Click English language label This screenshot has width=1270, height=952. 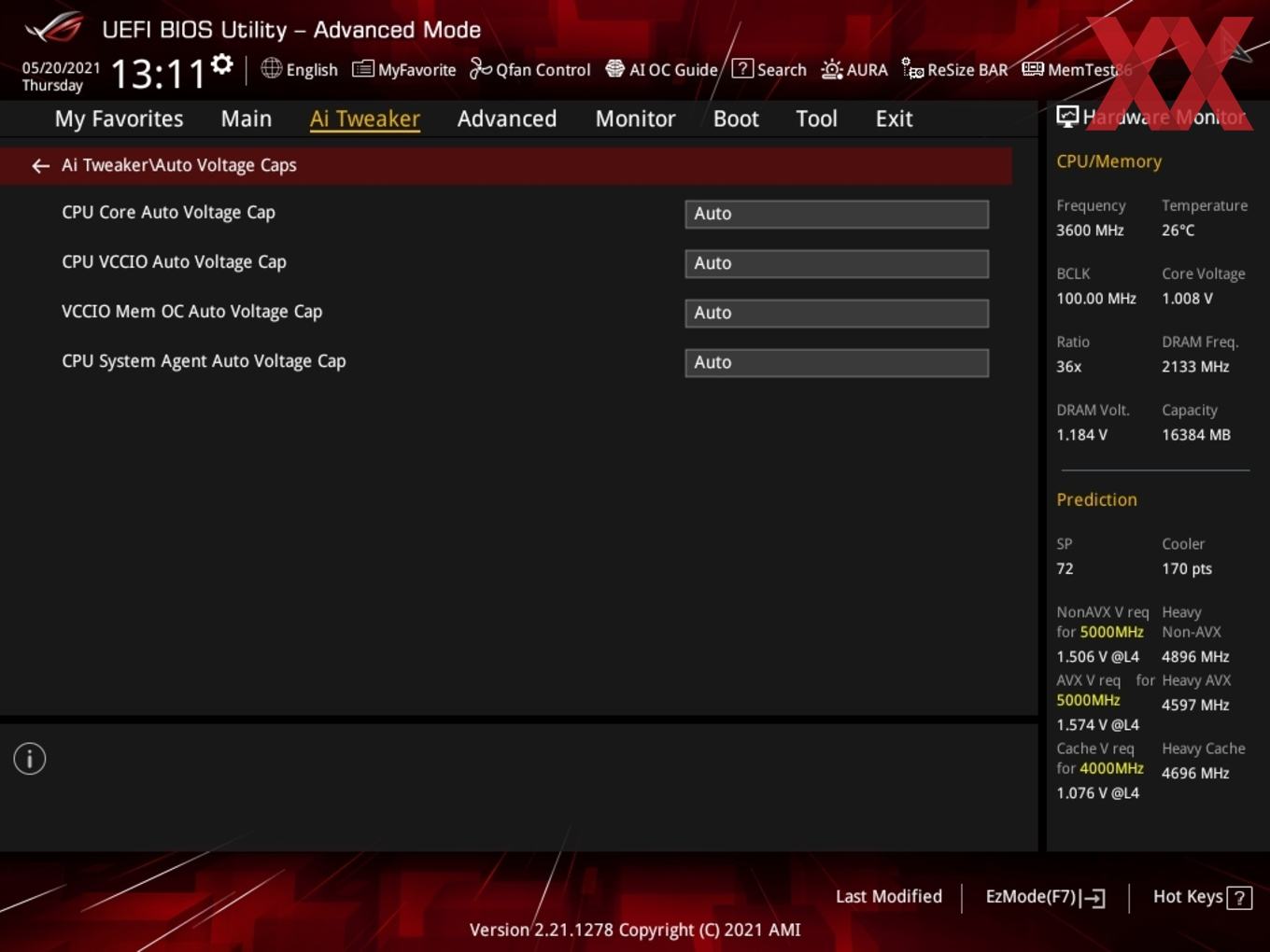(x=312, y=70)
